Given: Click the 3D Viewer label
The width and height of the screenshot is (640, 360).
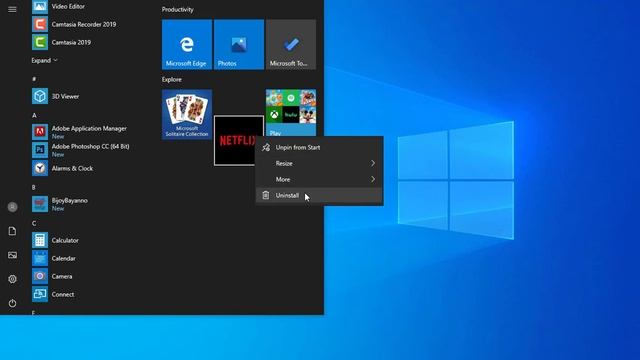Looking at the screenshot, I should [65, 96].
